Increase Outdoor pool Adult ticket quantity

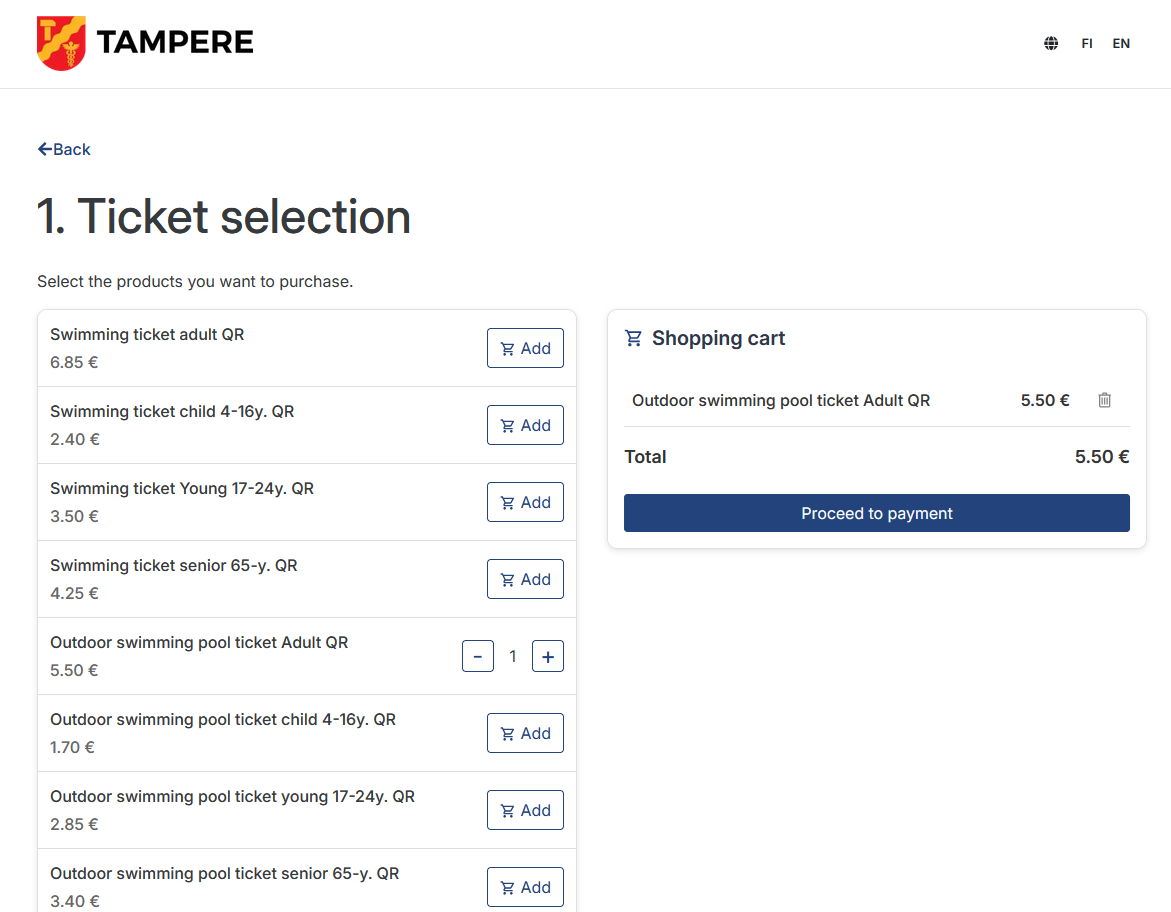pyautogui.click(x=548, y=656)
